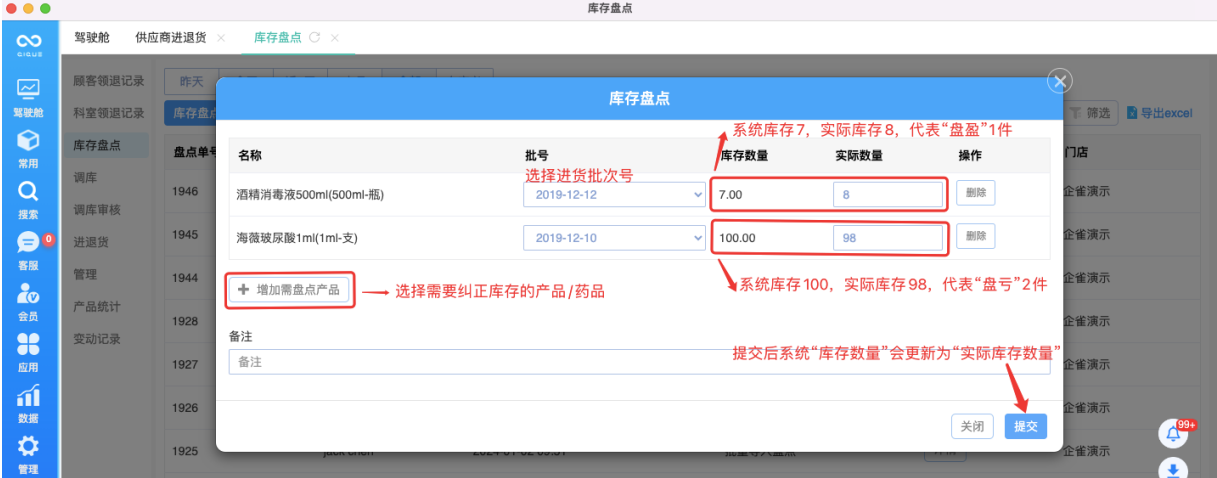Click the 门店 column header in background
1217x478 pixels.
[x=1077, y=153]
